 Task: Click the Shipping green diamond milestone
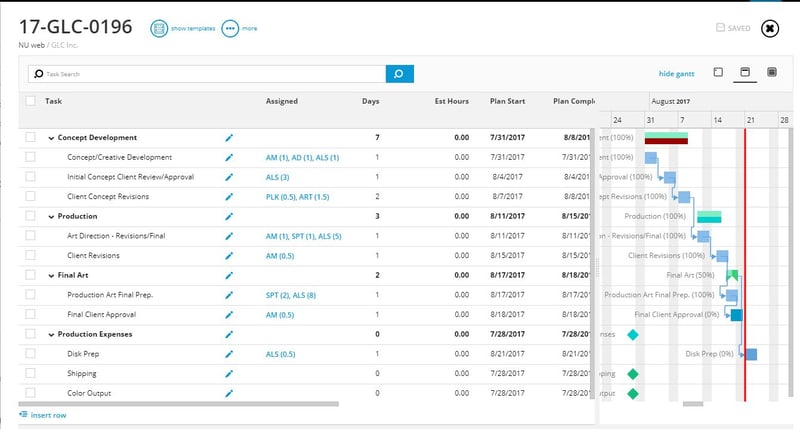[x=633, y=374]
